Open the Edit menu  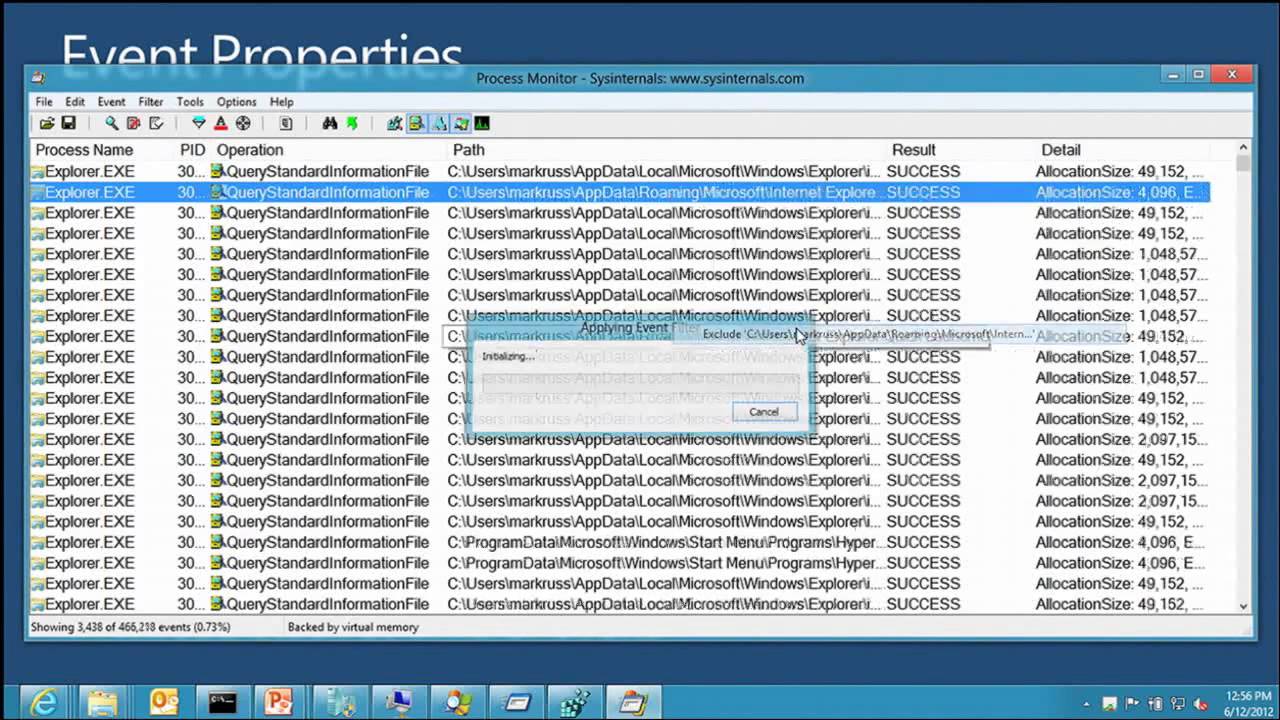[75, 102]
